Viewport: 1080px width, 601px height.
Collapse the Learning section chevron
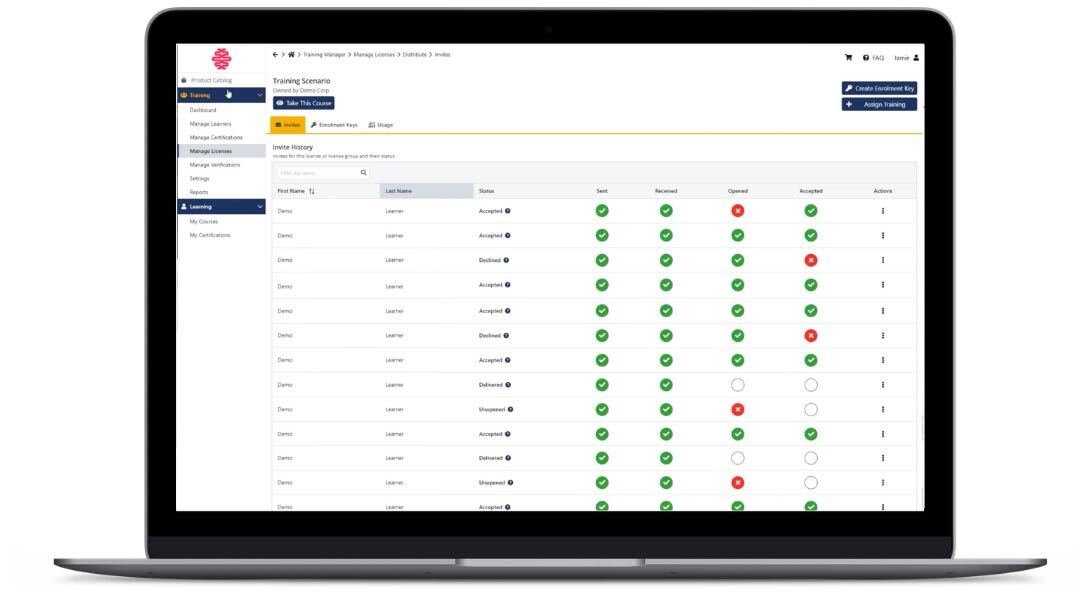260,207
